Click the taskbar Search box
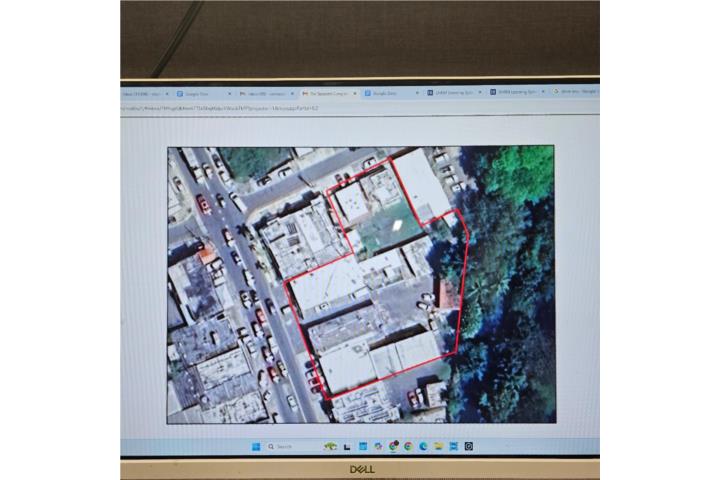 [x=291, y=446]
